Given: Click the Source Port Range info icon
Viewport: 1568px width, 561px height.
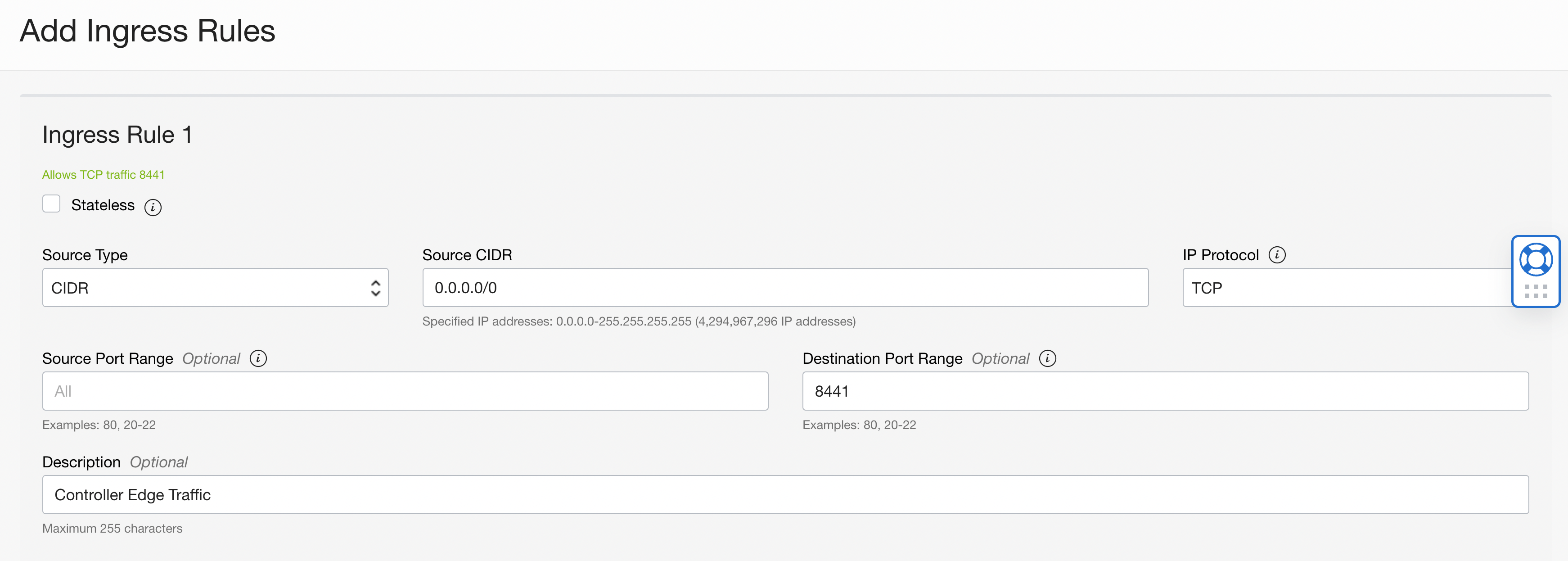Looking at the screenshot, I should pos(258,359).
